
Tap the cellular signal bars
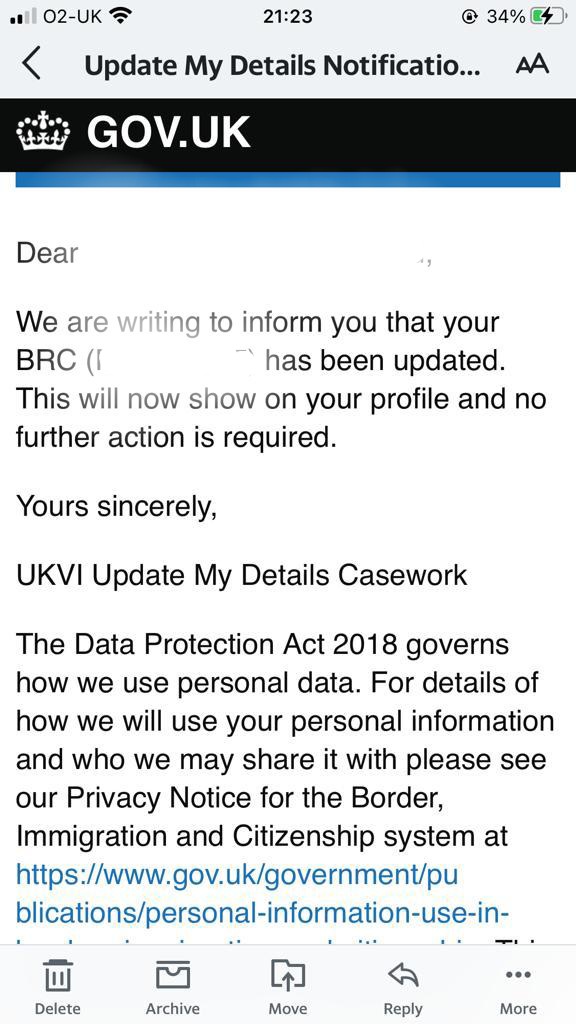pyautogui.click(x=24, y=17)
